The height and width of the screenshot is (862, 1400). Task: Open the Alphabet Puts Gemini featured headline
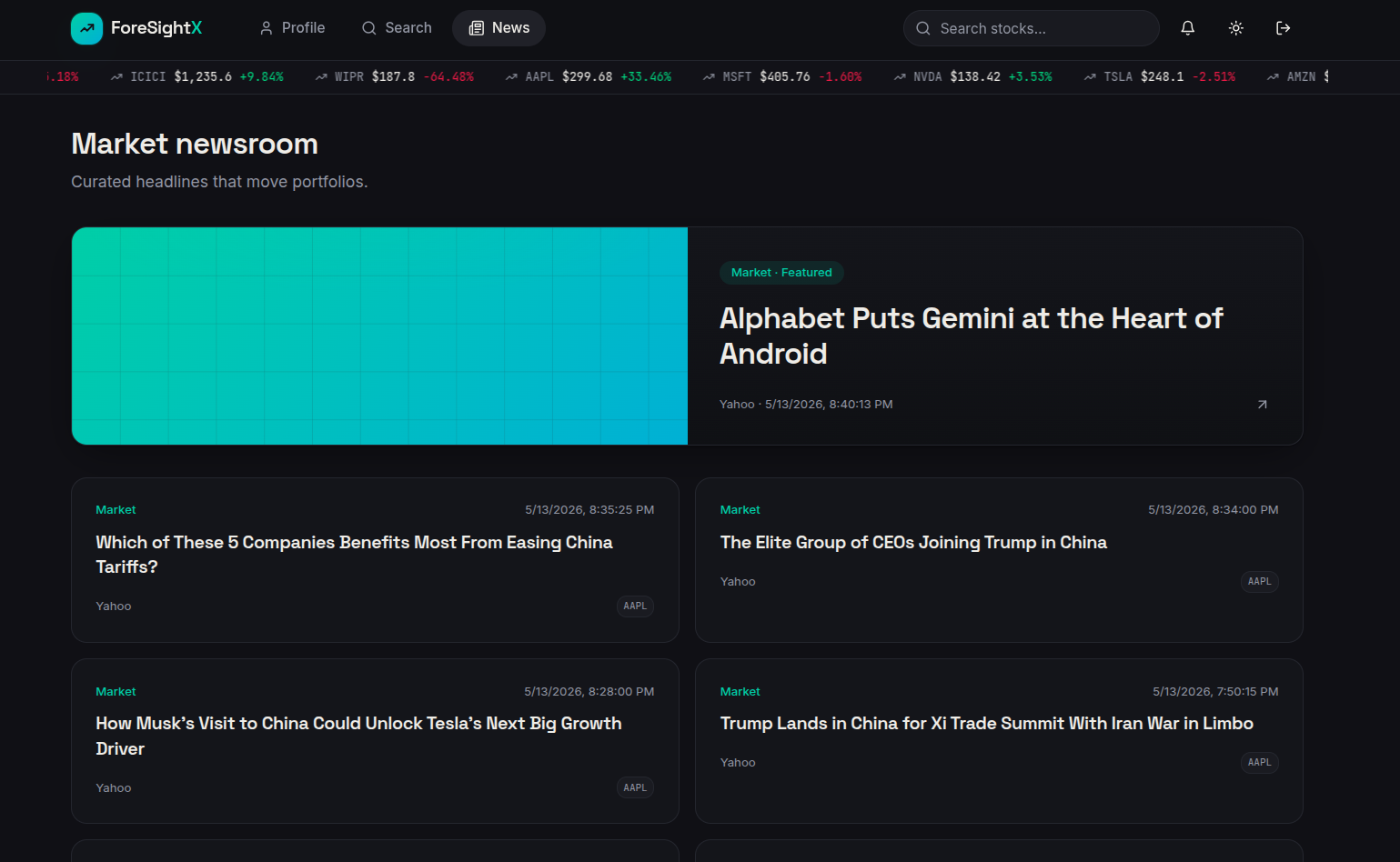[971, 336]
